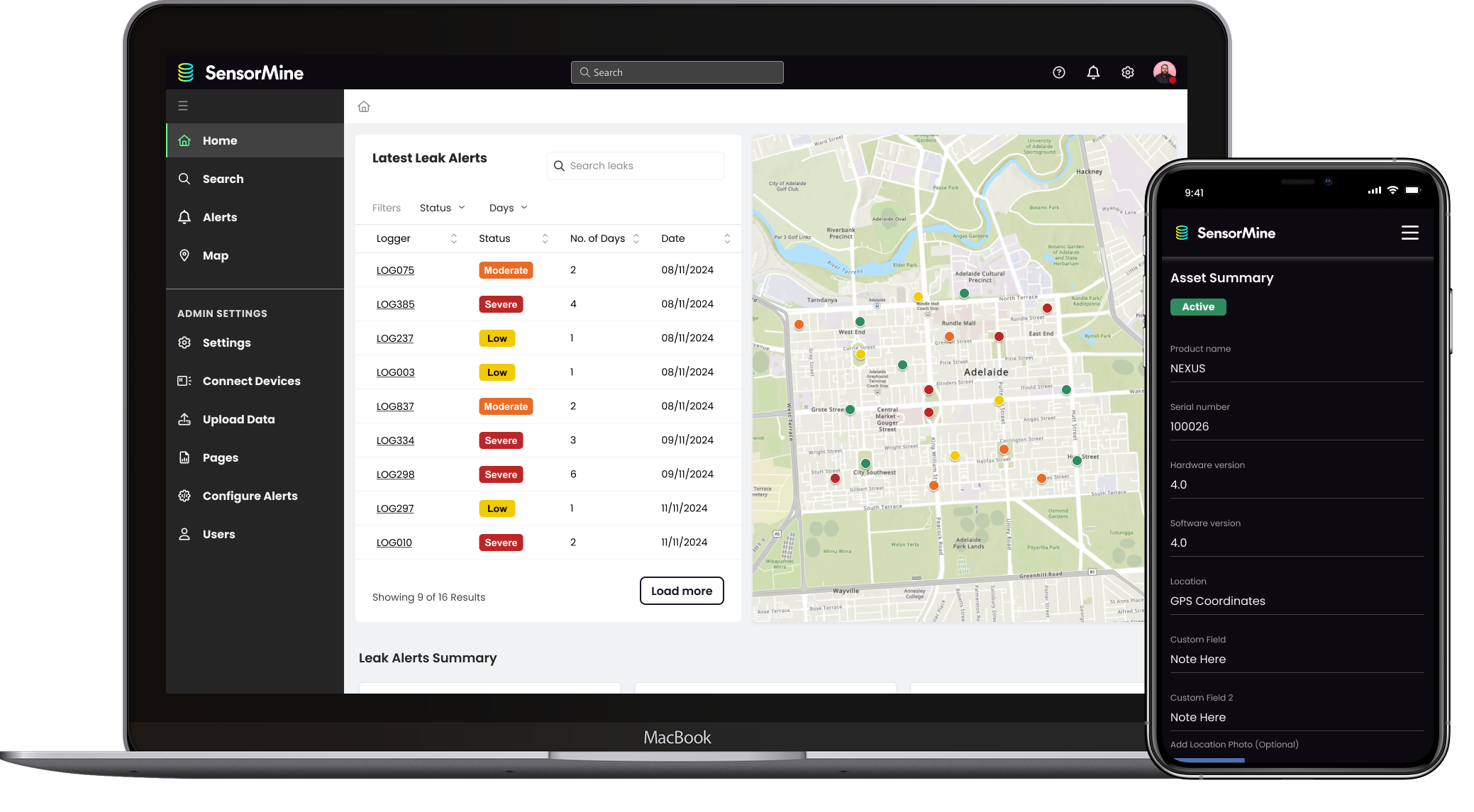Click the yellow map marker near Rundle Mall

(918, 297)
